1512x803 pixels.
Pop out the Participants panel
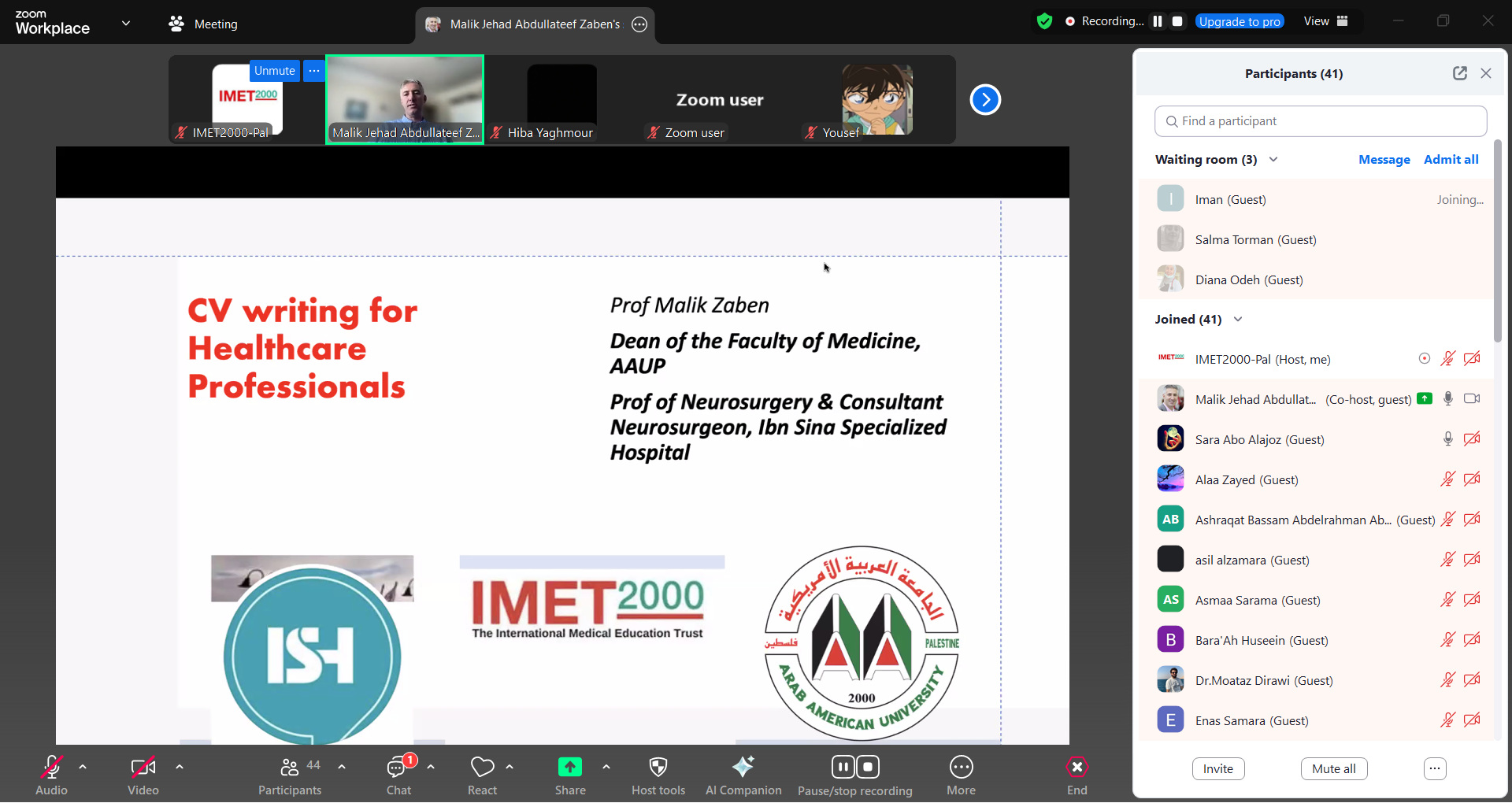point(1459,73)
